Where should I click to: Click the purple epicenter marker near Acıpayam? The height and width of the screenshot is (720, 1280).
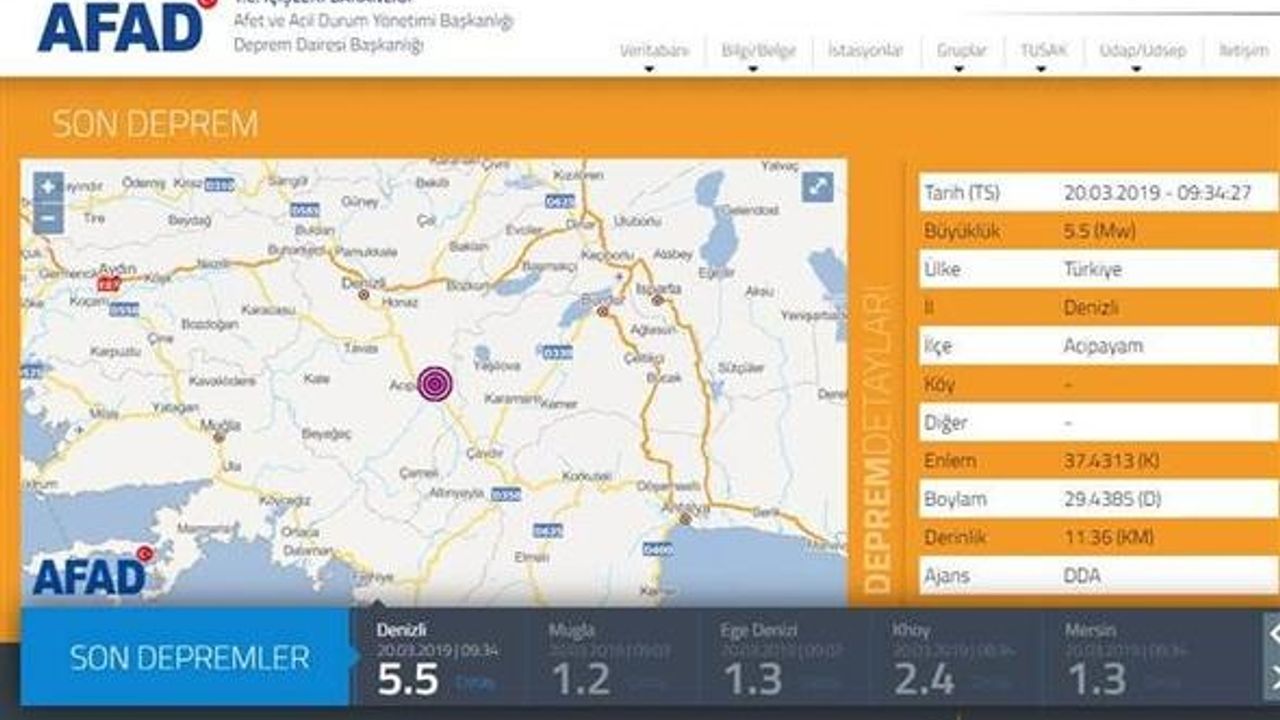434,384
